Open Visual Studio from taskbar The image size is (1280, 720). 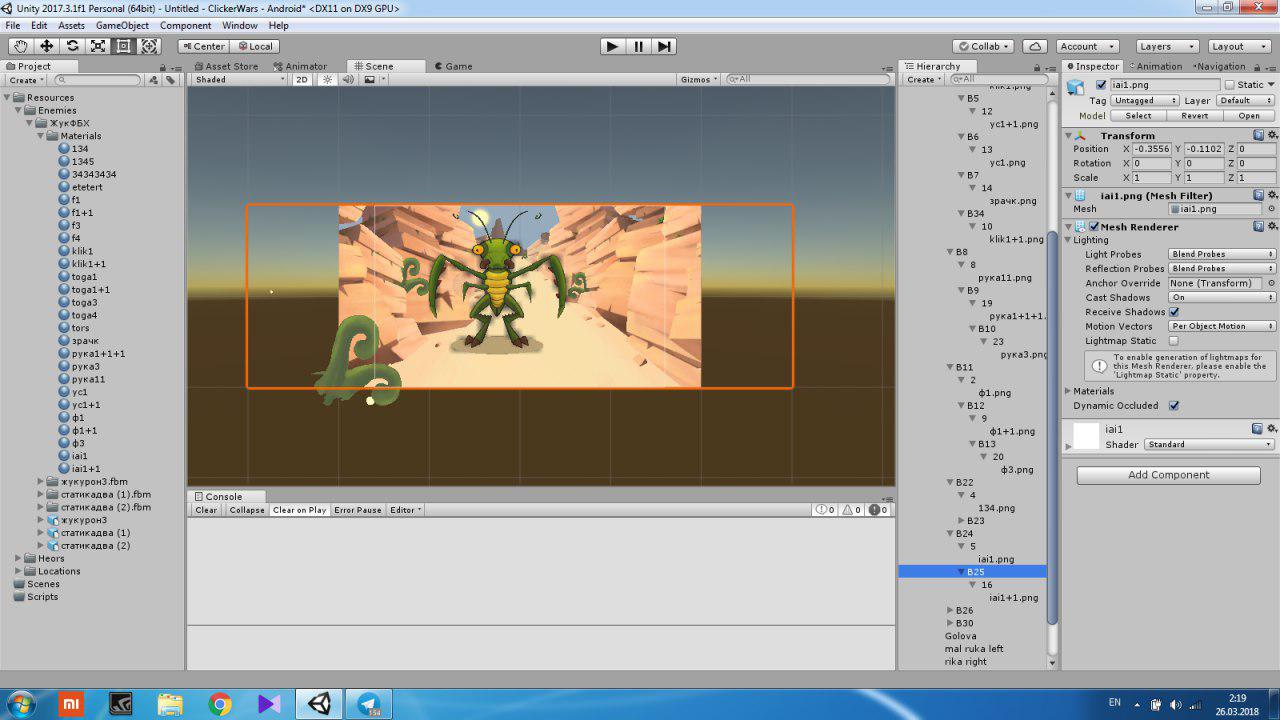pyautogui.click(x=269, y=704)
